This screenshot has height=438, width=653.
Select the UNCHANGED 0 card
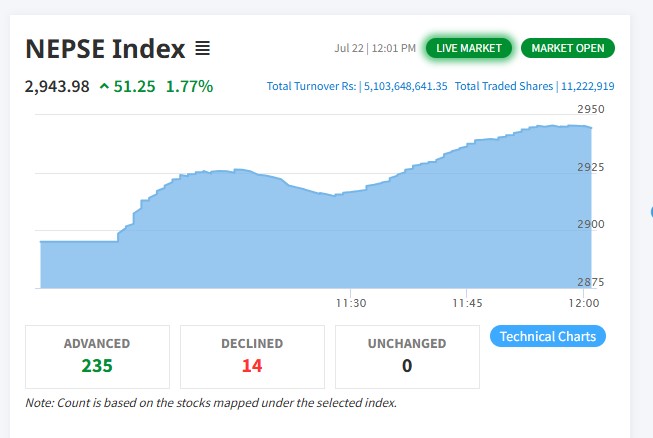coord(407,355)
